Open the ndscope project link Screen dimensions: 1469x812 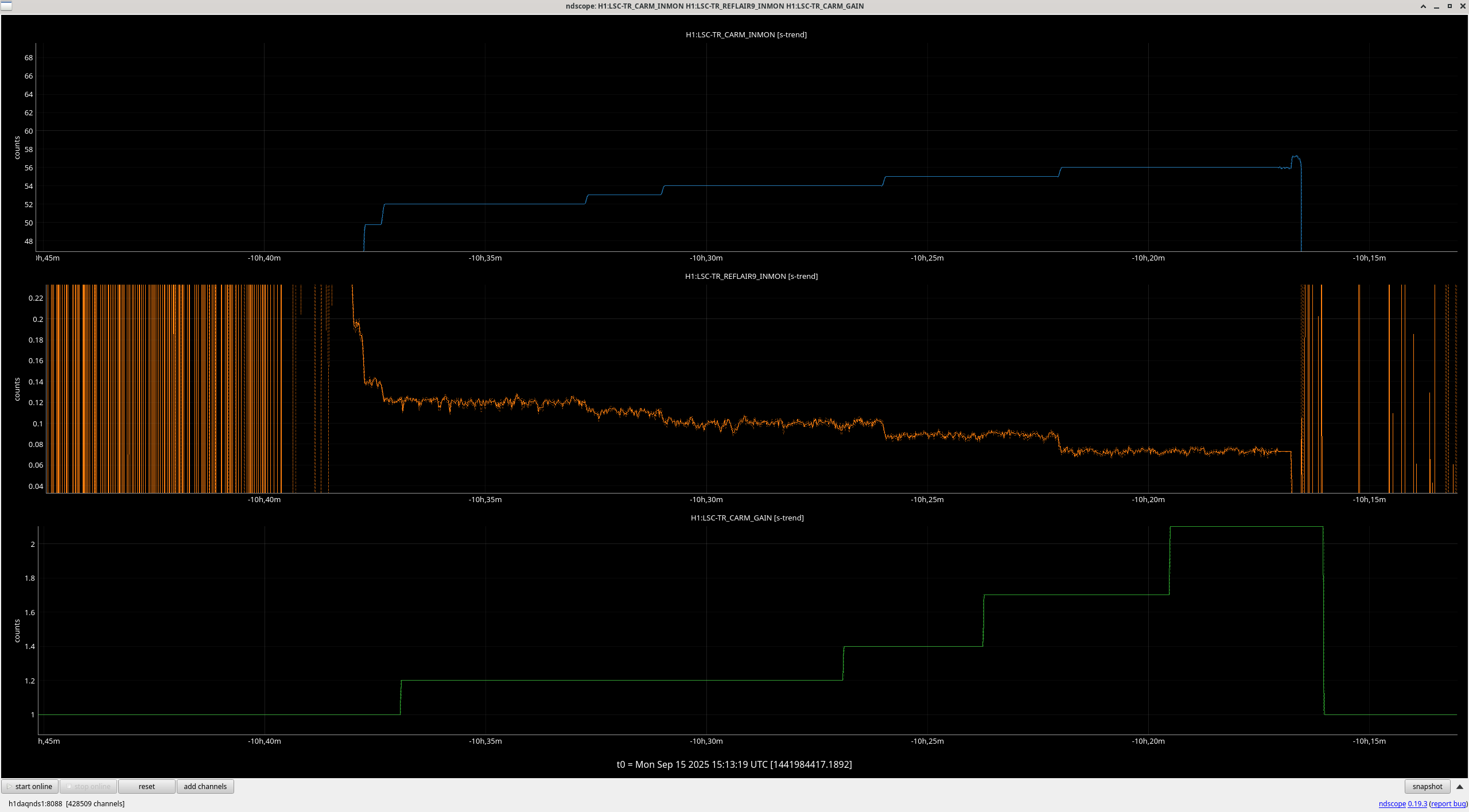[x=1392, y=804]
